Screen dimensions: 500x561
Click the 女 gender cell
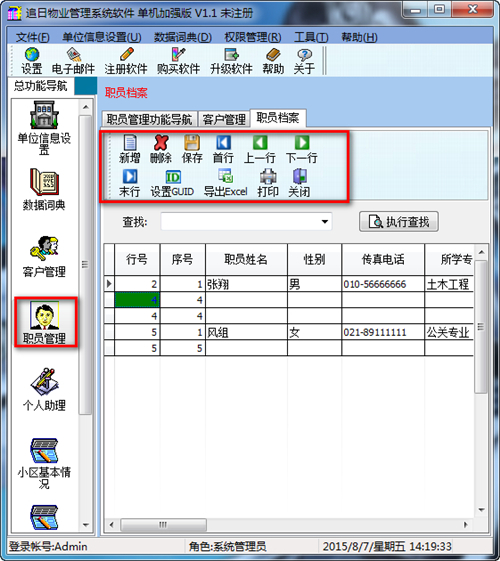314,332
